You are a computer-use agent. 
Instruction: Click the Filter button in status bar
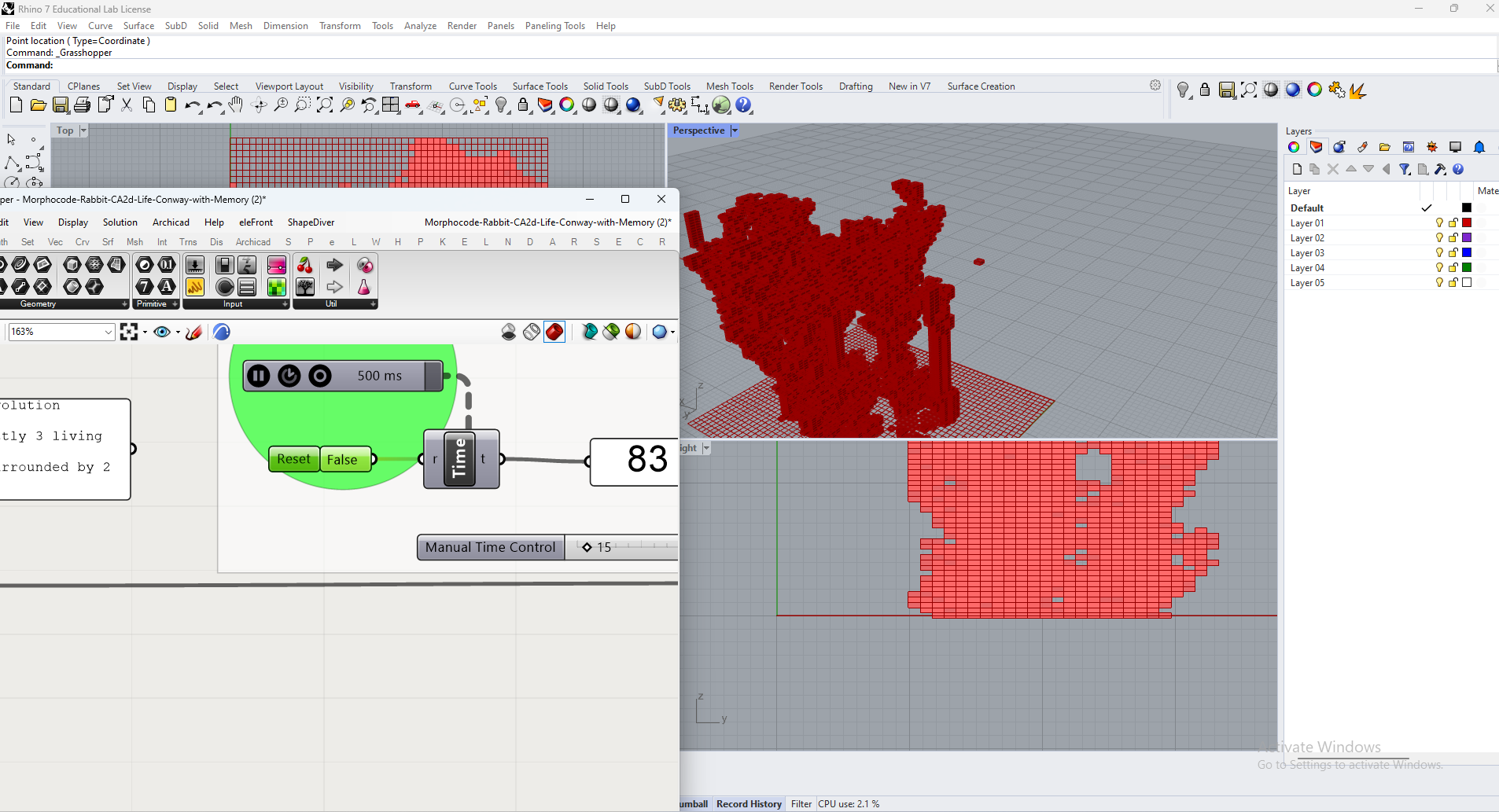pos(801,804)
